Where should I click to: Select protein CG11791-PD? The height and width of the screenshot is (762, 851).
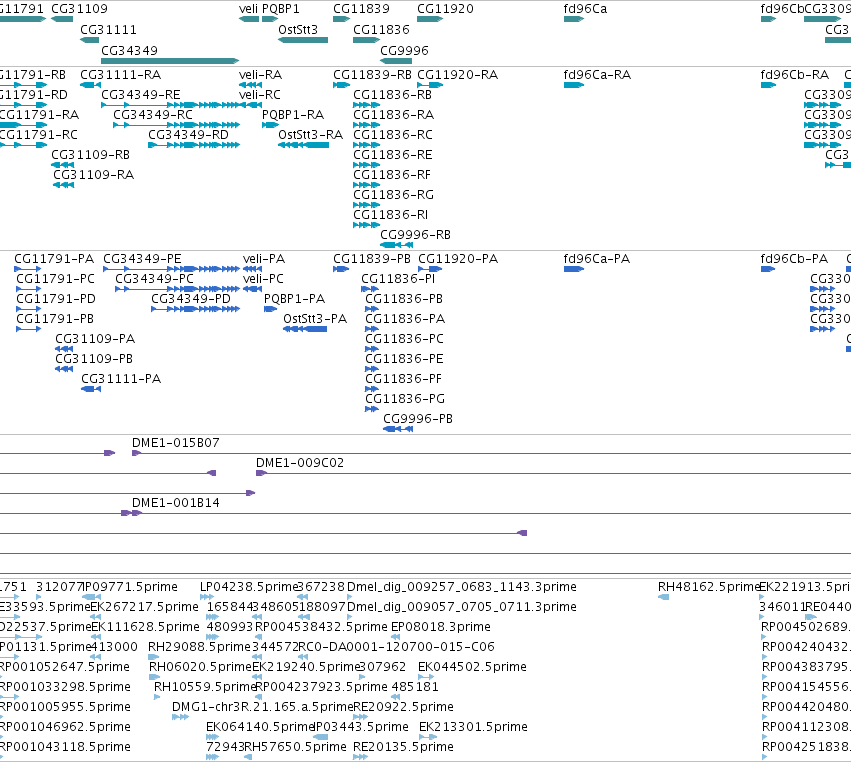56,299
